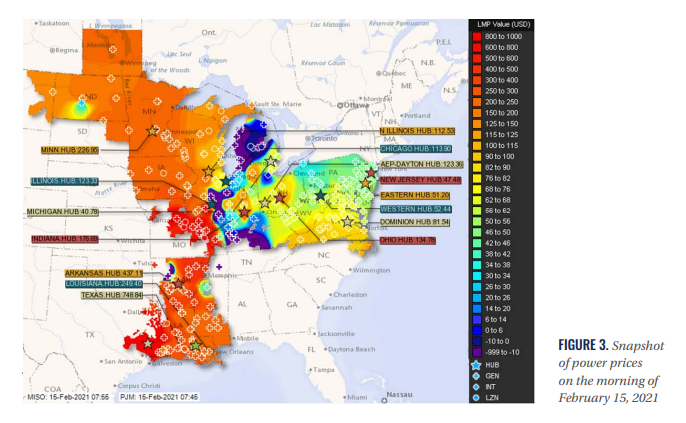Click the Texas hub star marker
The width and height of the screenshot is (686, 423).
pyautogui.click(x=148, y=343)
